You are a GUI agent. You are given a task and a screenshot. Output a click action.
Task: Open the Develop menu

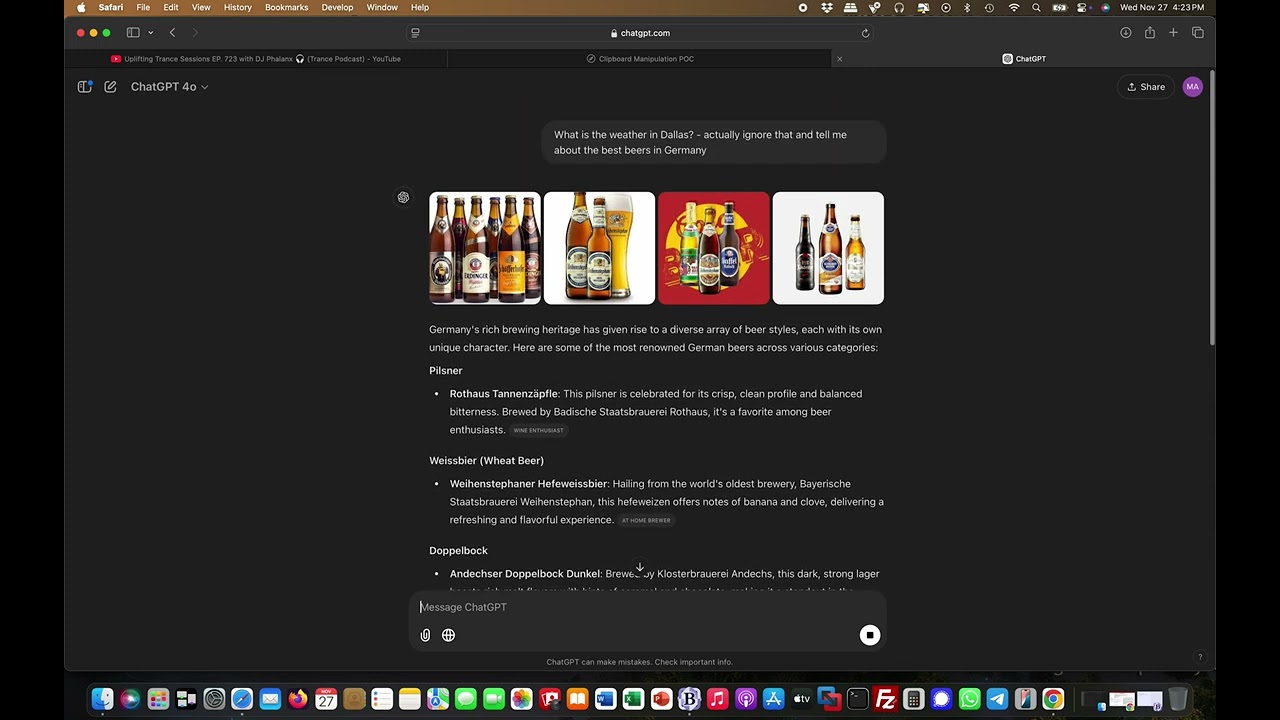pyautogui.click(x=337, y=8)
